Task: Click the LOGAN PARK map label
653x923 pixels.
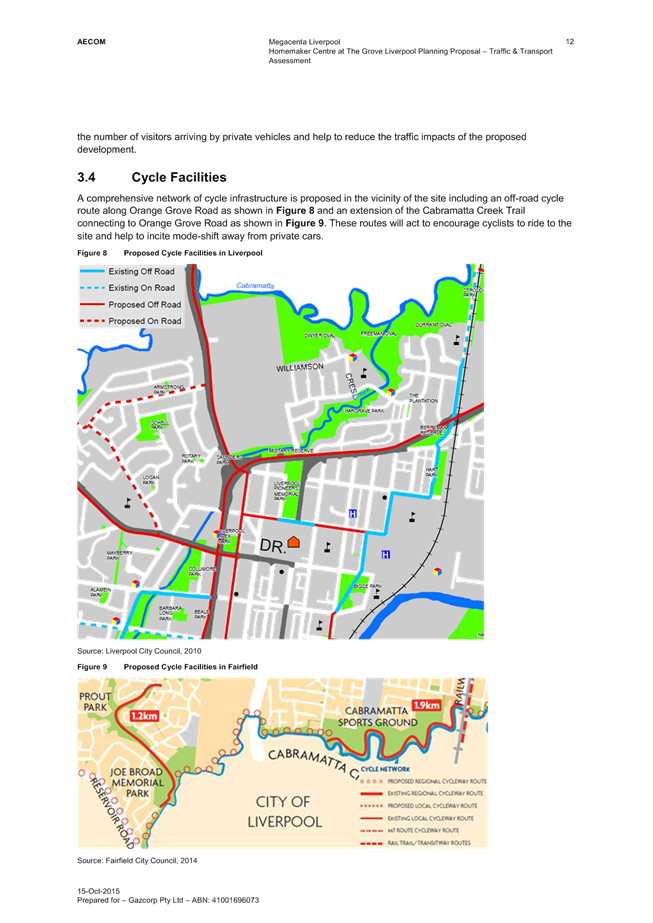Action: pos(151,480)
